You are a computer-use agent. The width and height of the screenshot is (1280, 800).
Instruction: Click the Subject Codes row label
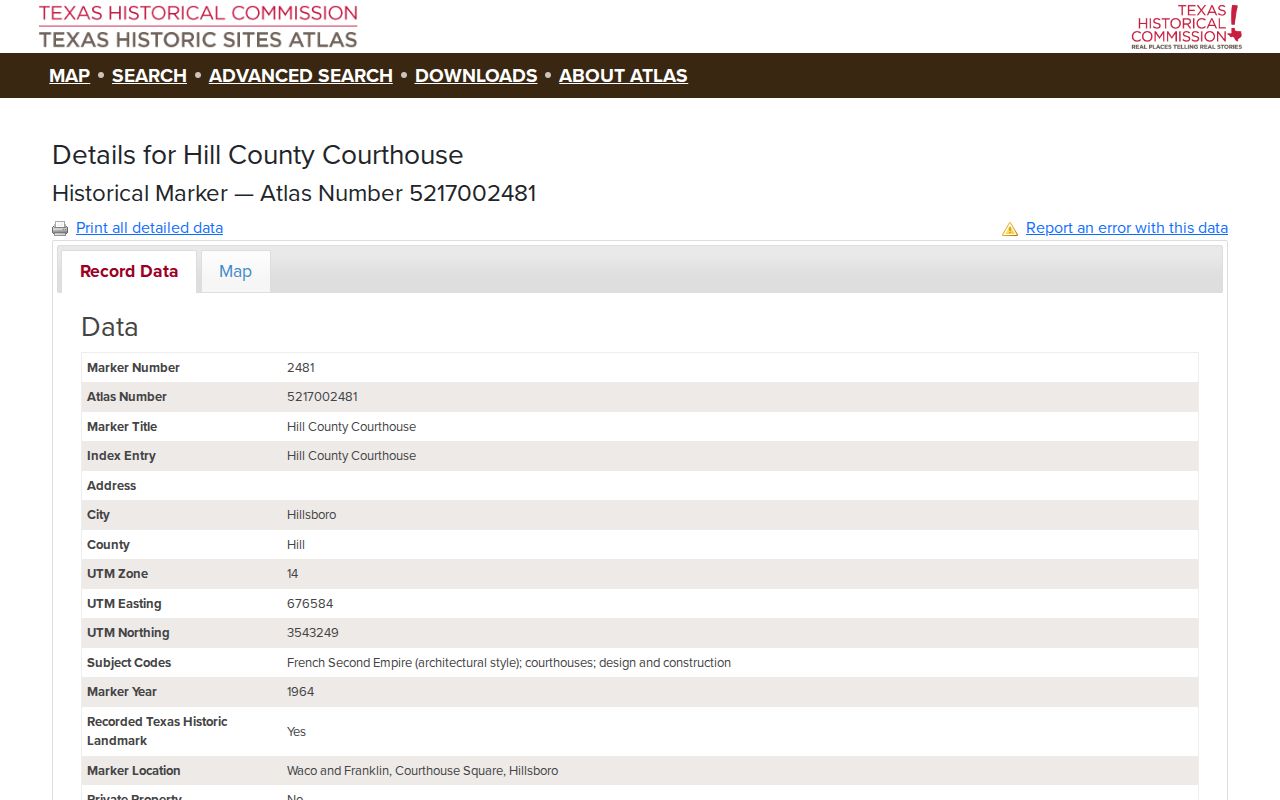click(129, 663)
